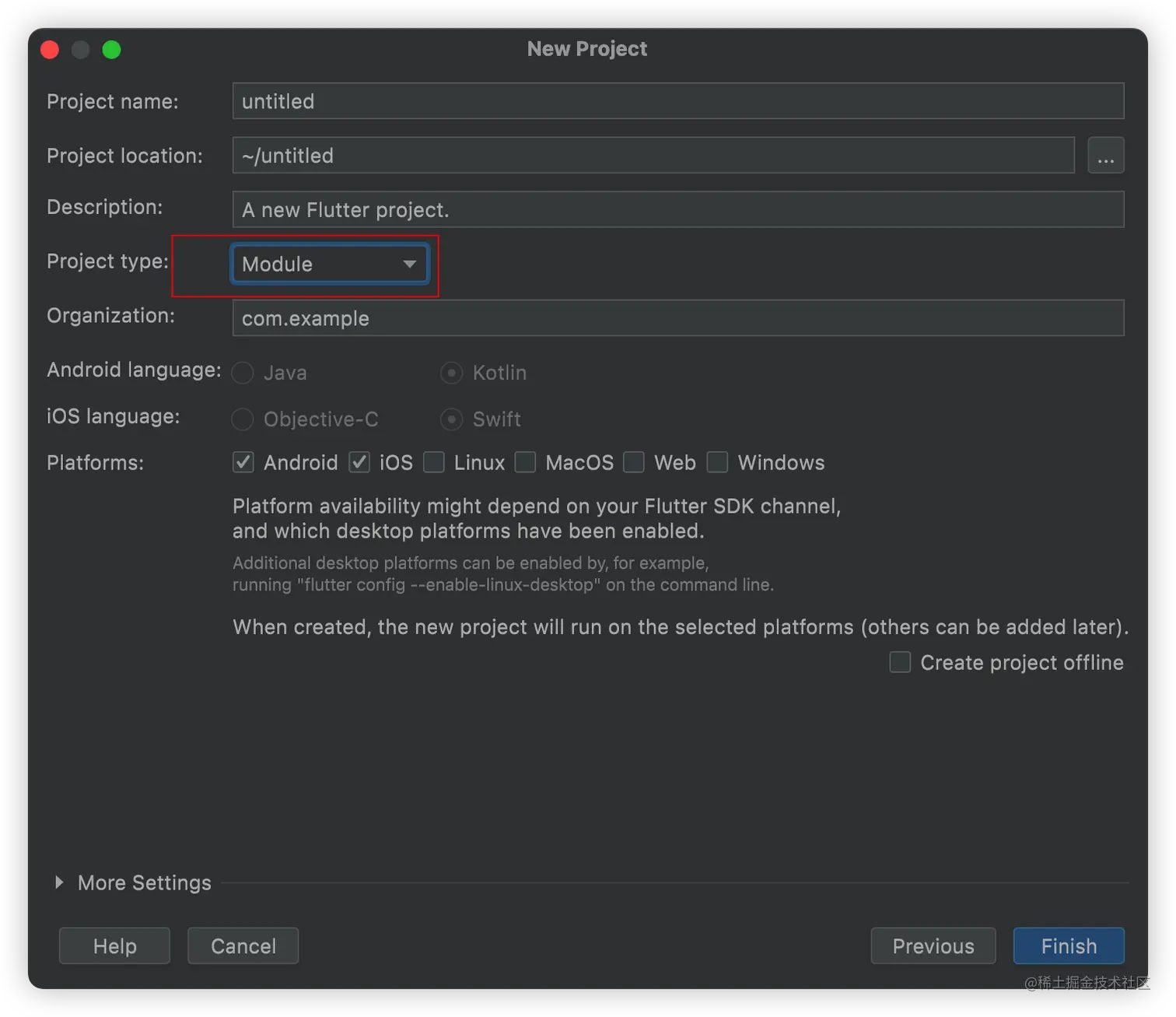
Task: Click the Project name text field
Action: [x=677, y=101]
